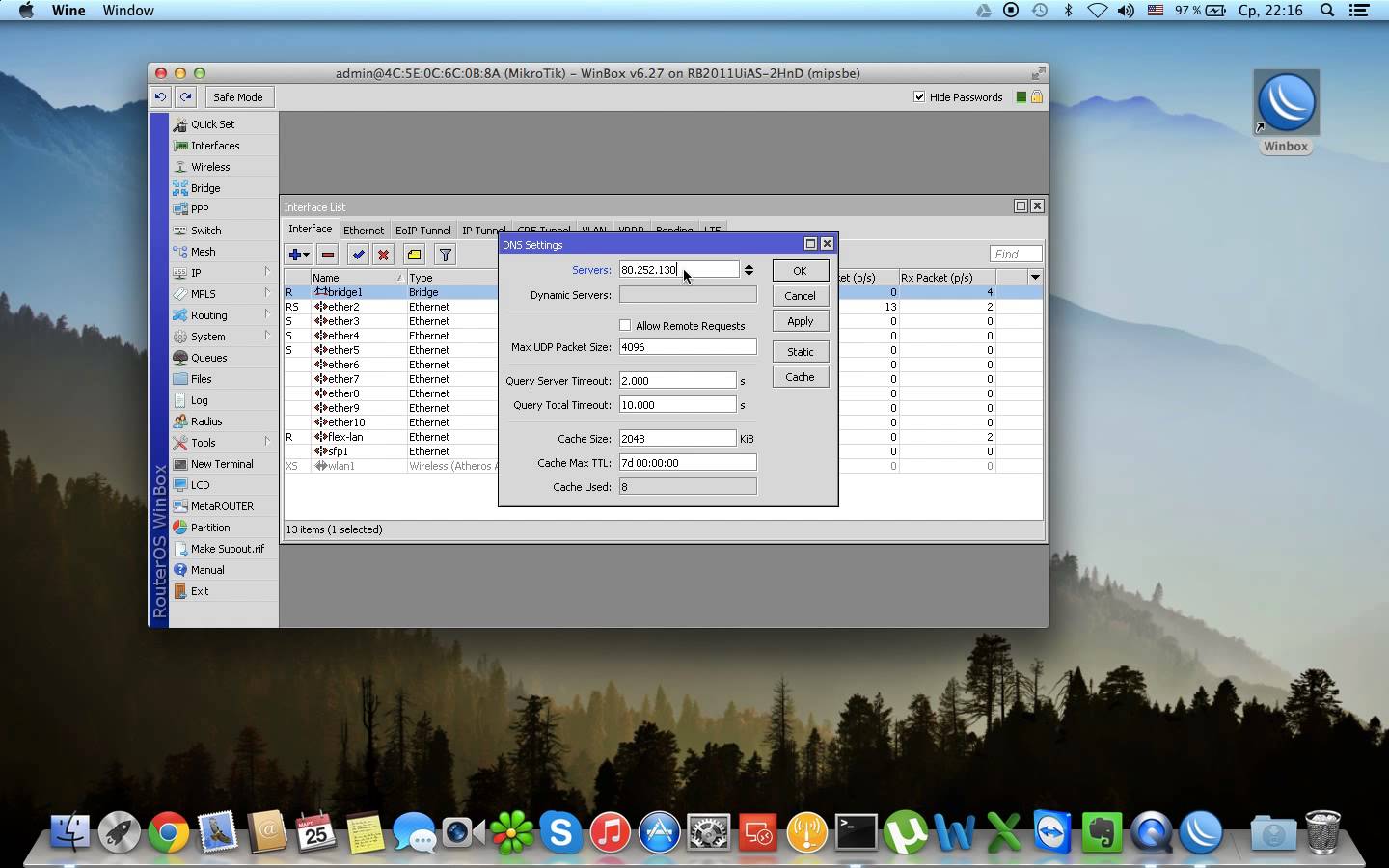Open Log in the WinBox sidebar
The image size is (1389, 868).
(x=199, y=400)
